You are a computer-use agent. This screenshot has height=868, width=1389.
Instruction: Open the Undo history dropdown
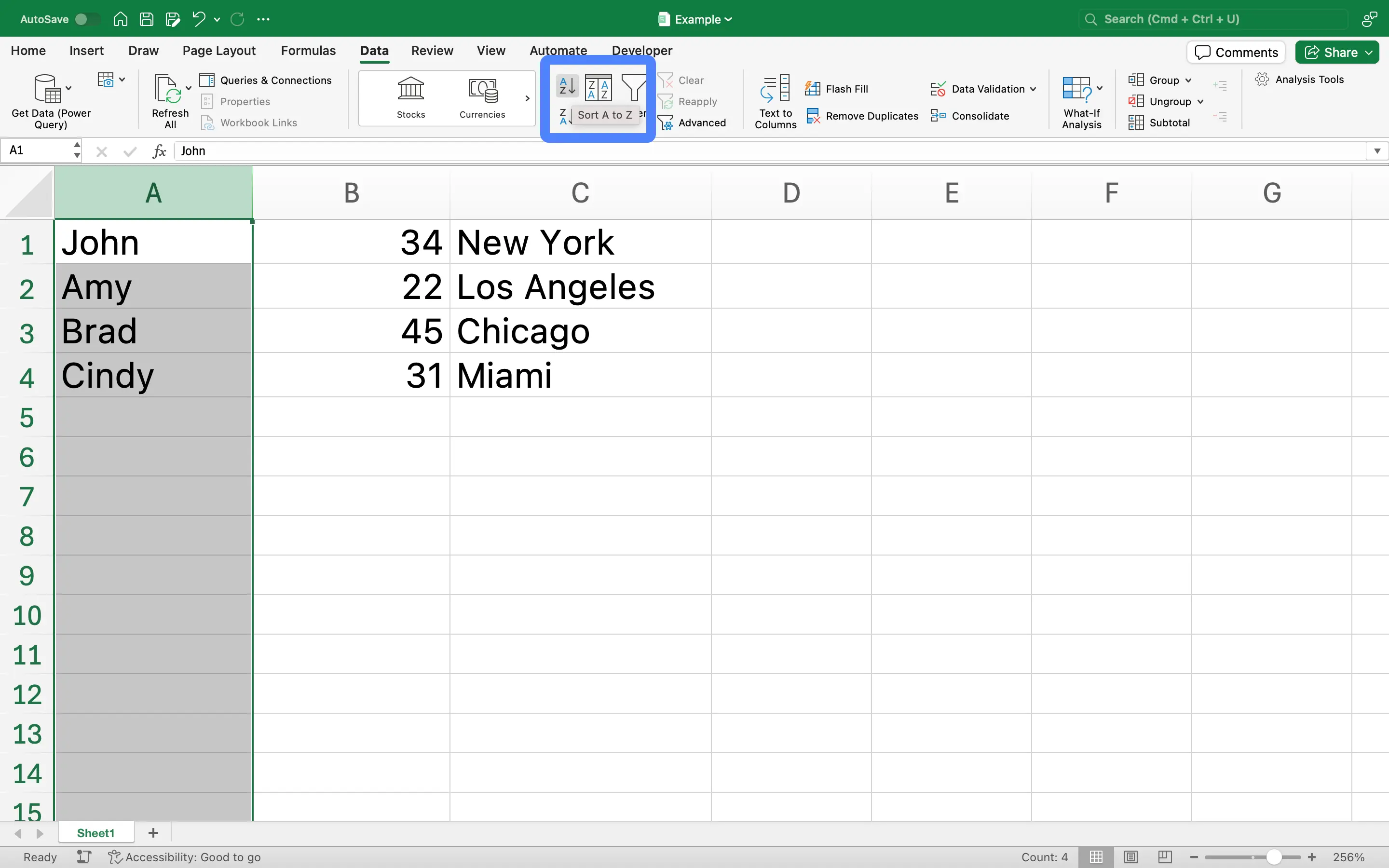click(x=217, y=19)
